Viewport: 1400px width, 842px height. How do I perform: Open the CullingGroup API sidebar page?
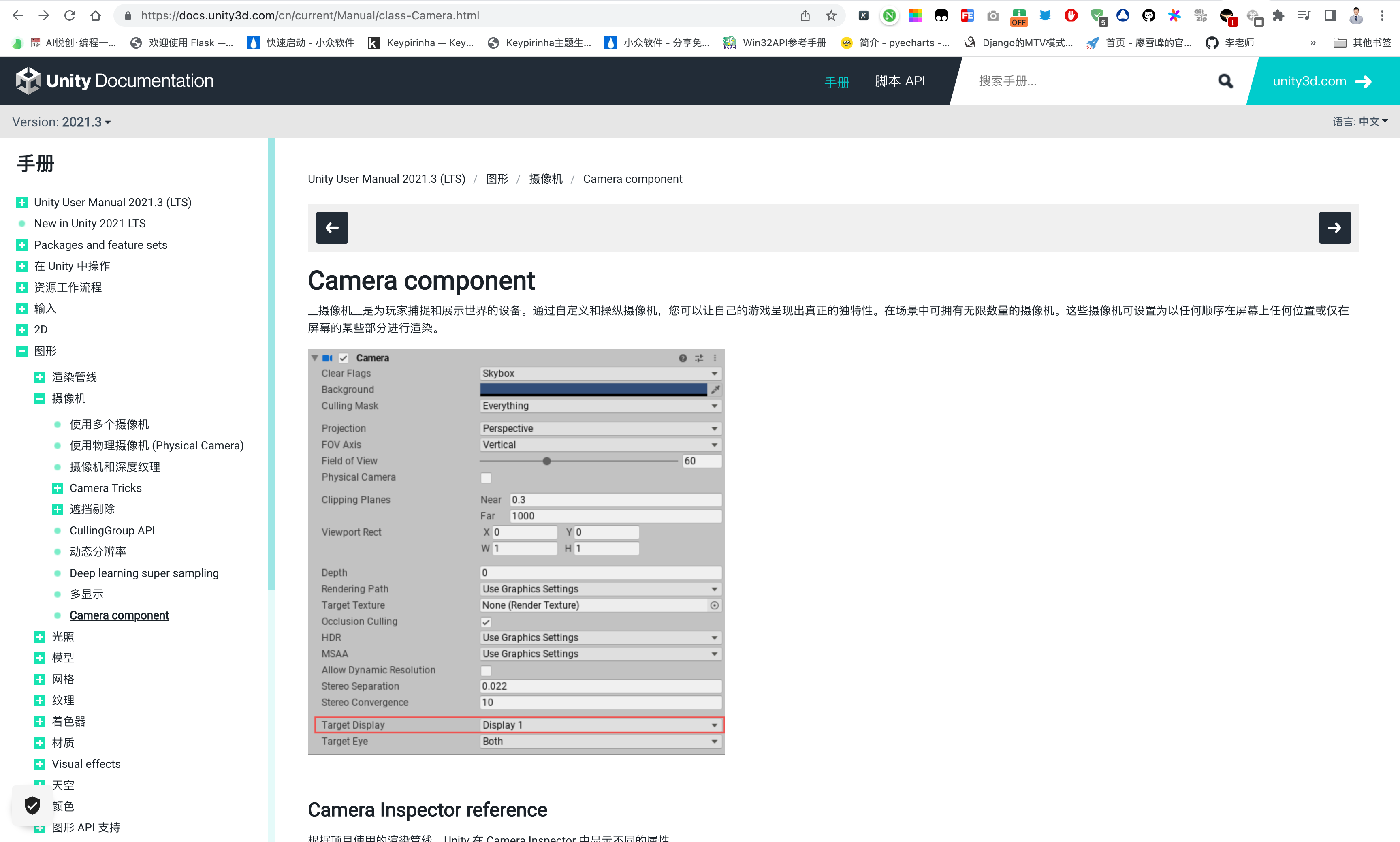tap(112, 530)
